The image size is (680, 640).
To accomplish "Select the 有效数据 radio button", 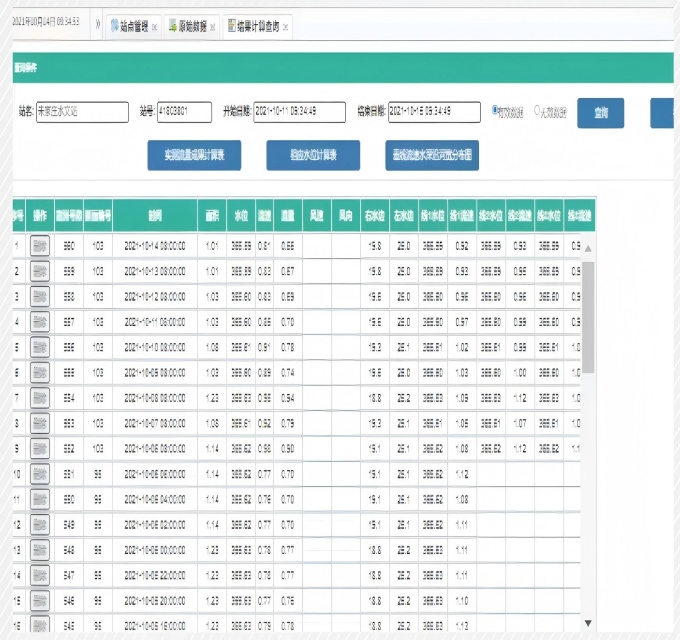I will (x=495, y=110).
